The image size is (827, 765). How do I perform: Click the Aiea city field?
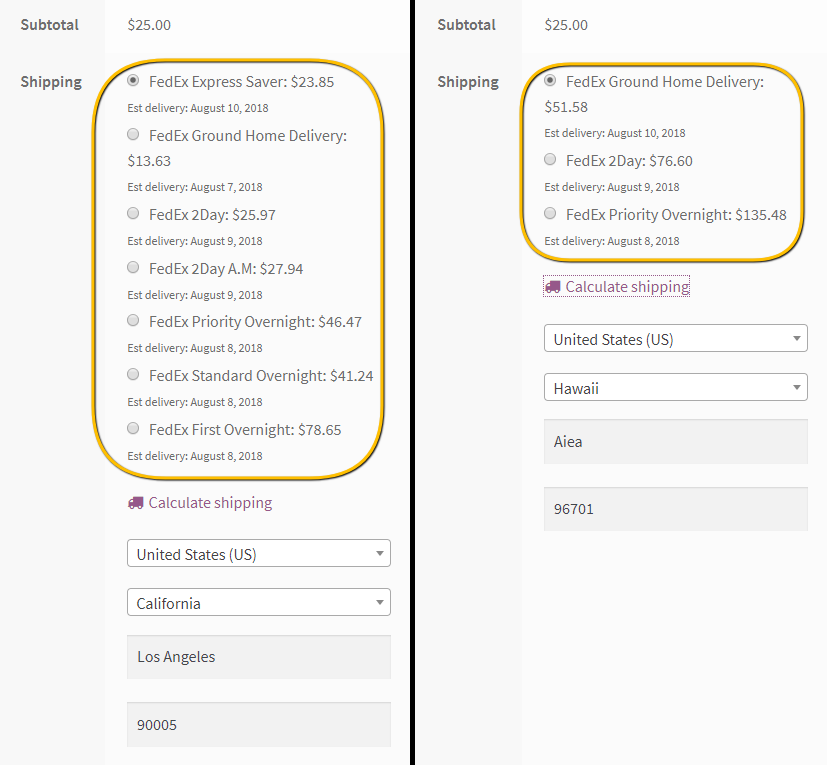click(676, 442)
